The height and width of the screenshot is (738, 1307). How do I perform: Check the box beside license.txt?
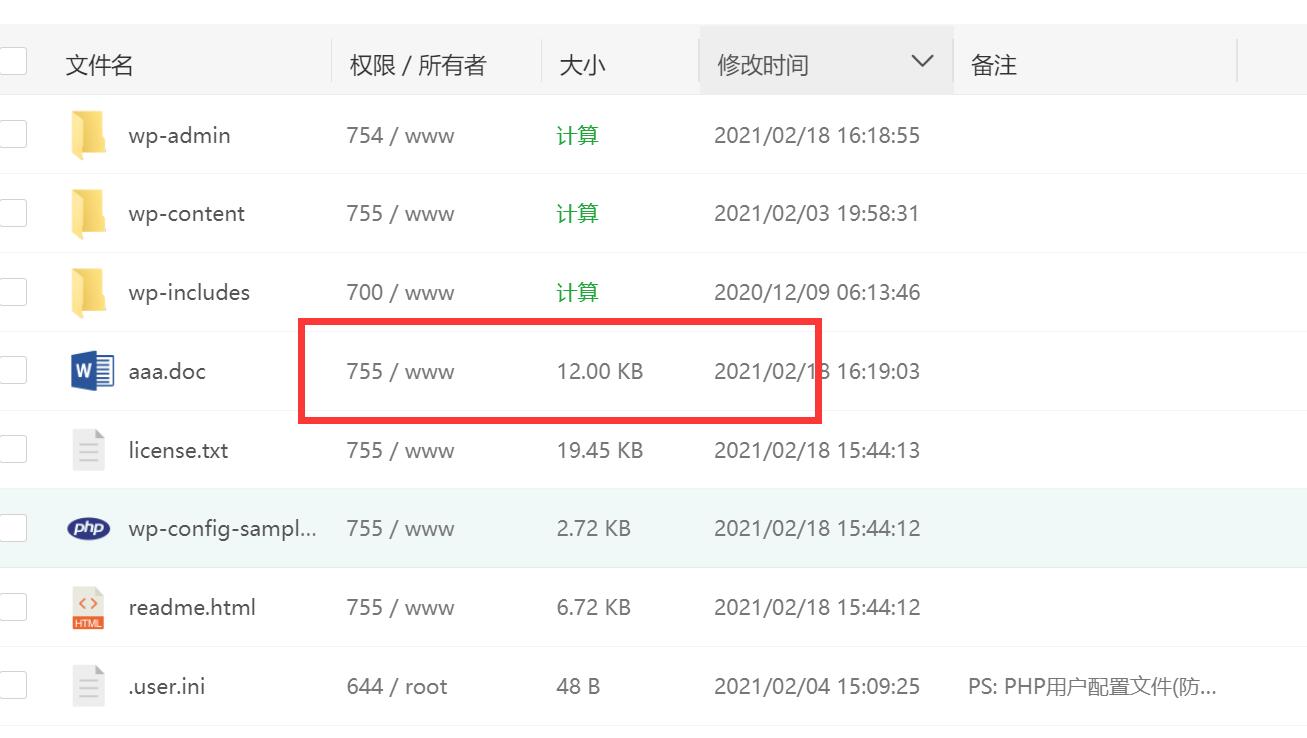pos(13,449)
